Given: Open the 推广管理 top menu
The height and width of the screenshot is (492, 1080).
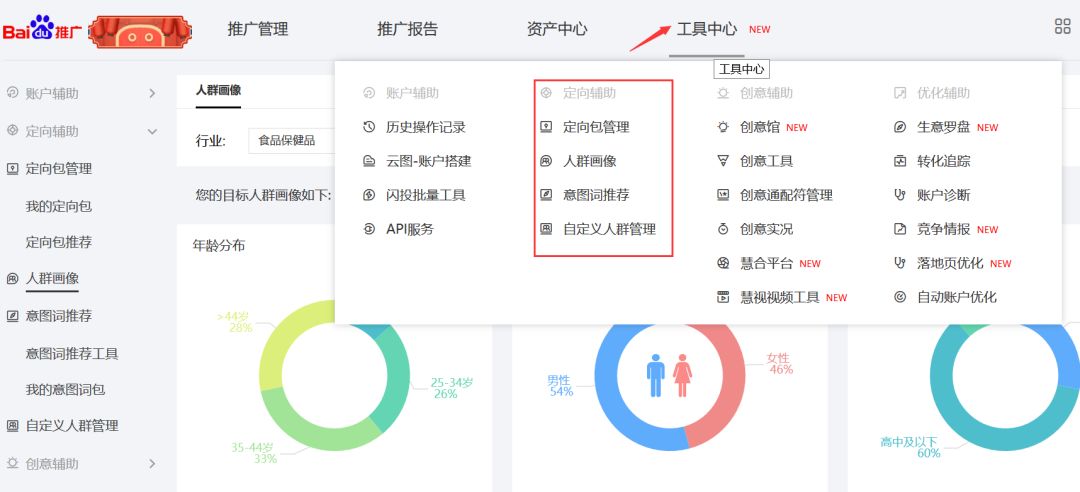Looking at the screenshot, I should (258, 29).
